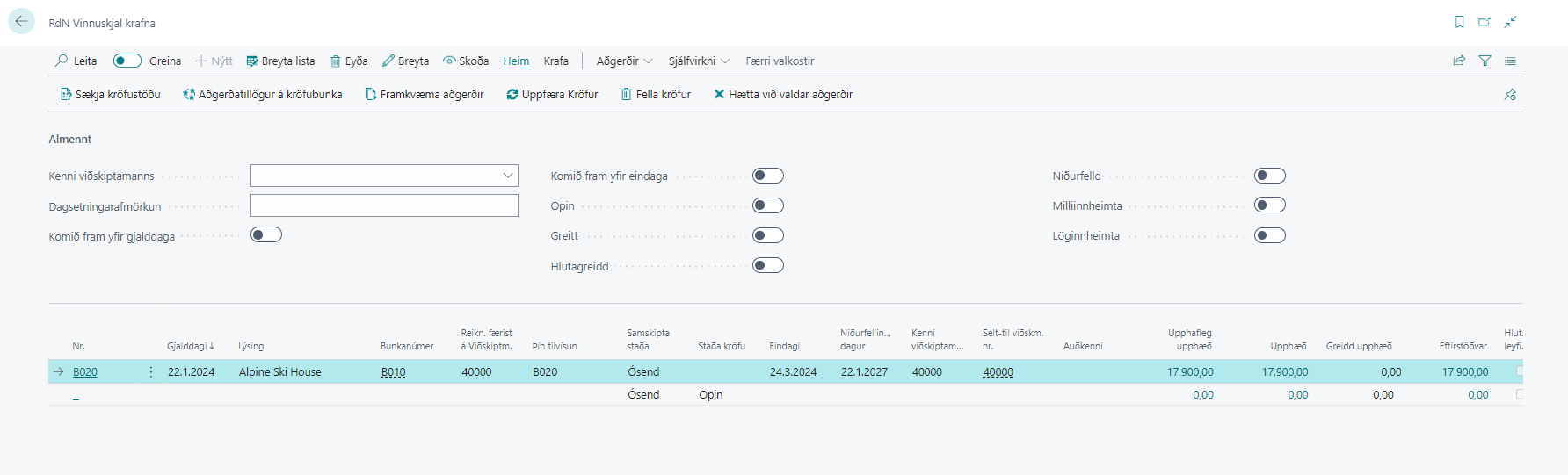The width and height of the screenshot is (1568, 475).
Task: Click the bookmark icon at top right
Action: point(1459,22)
